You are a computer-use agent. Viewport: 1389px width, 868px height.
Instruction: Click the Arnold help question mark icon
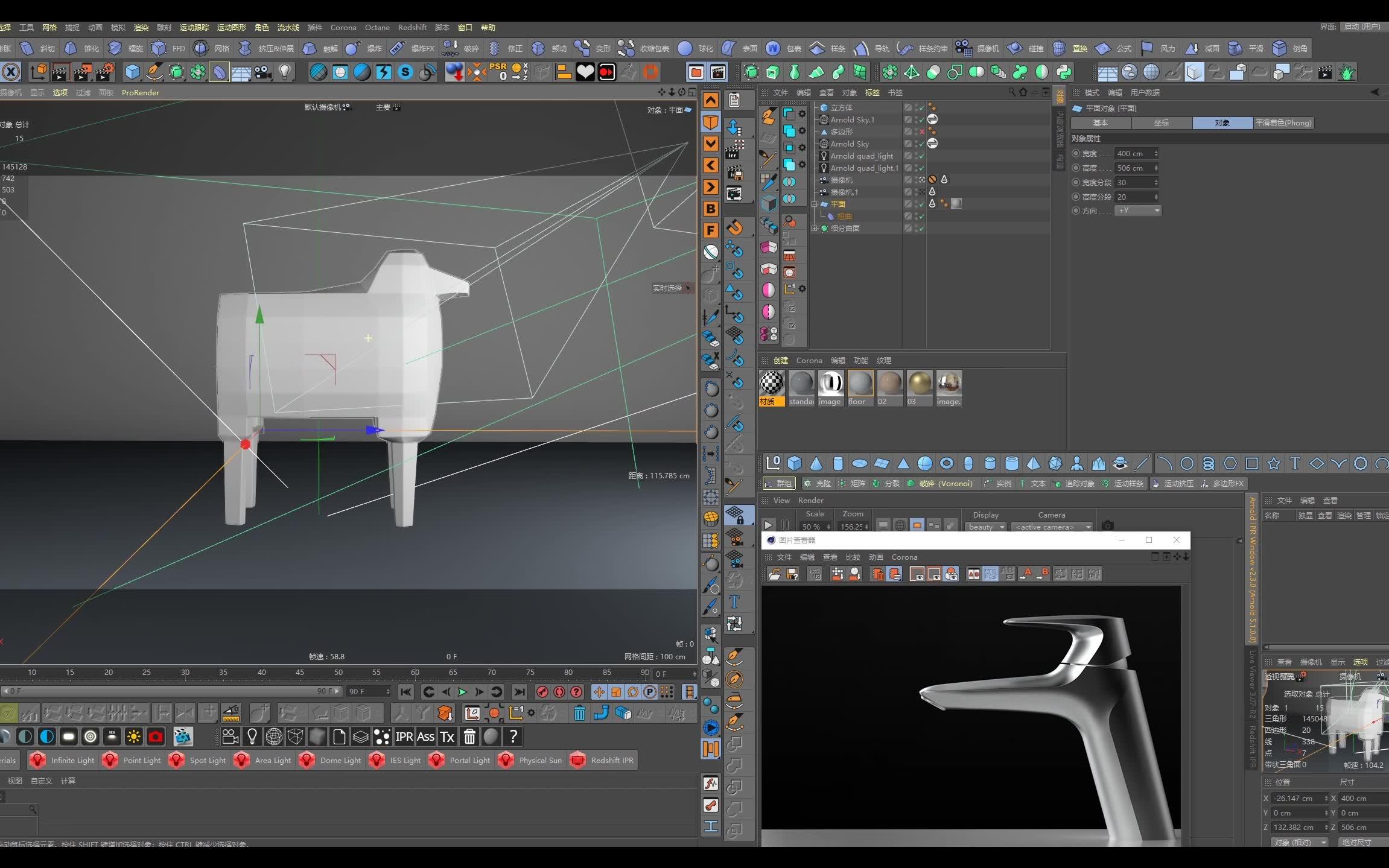click(x=513, y=737)
